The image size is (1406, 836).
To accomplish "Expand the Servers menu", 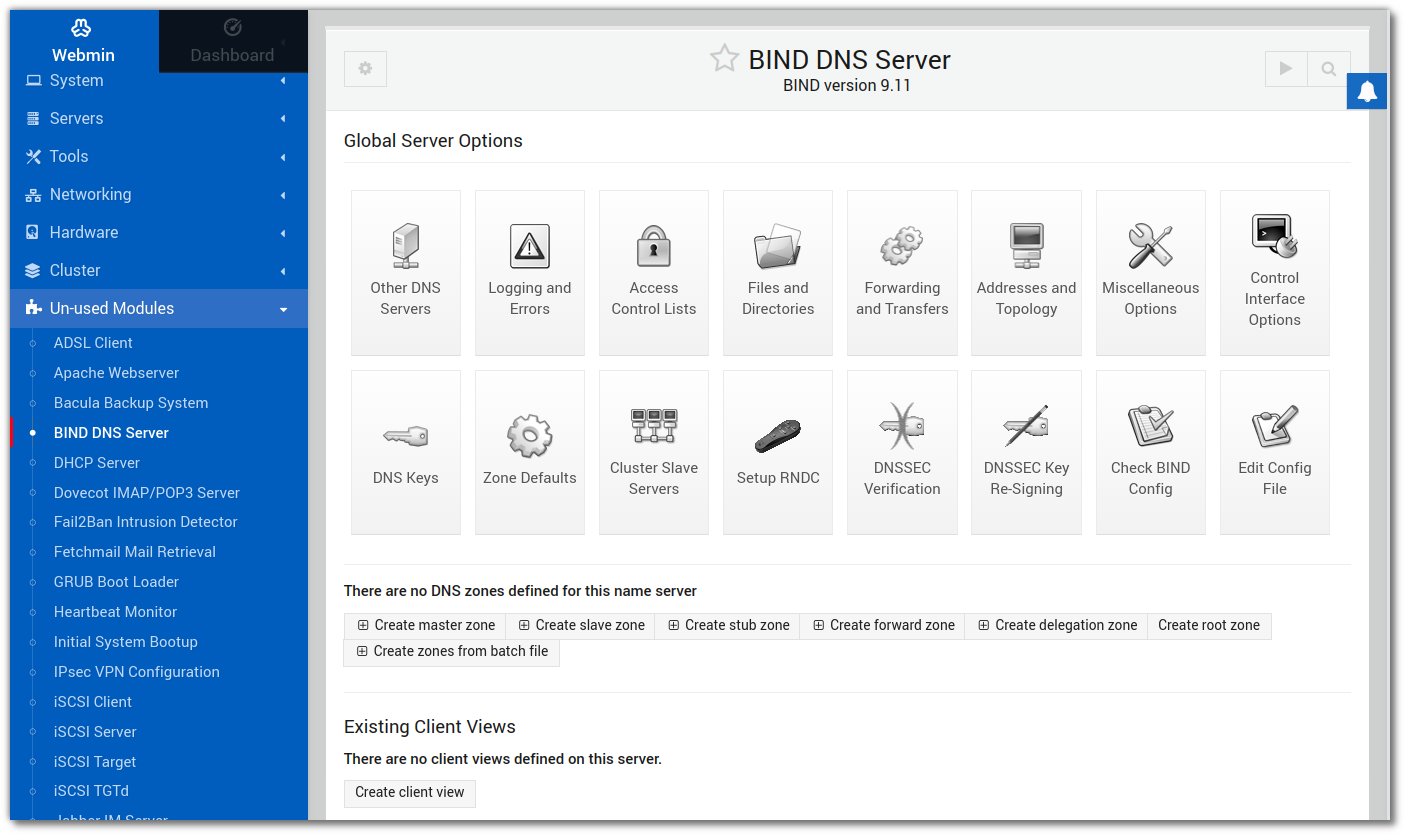I will click(x=159, y=118).
